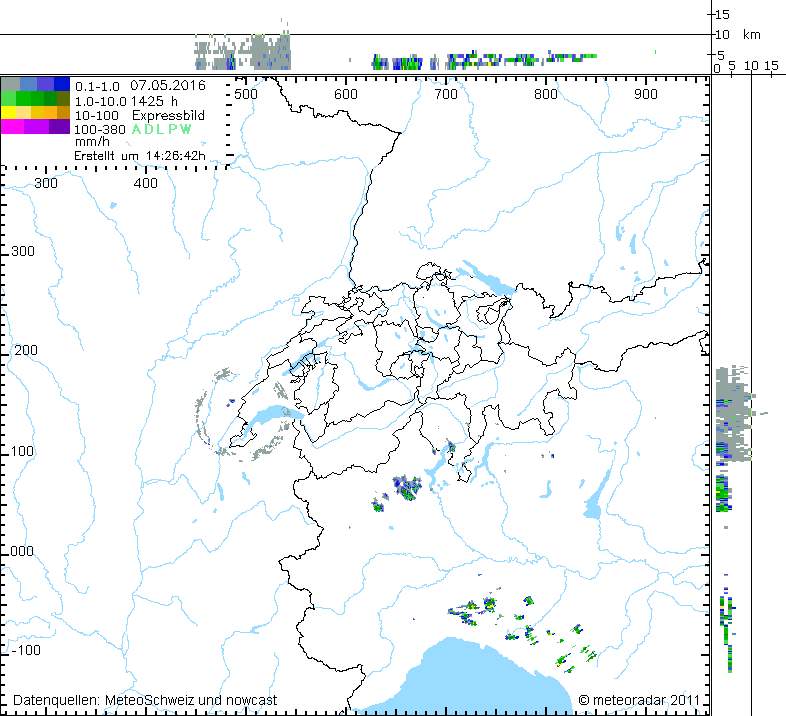Click the 'mm/h' unit label

[x=92, y=142]
